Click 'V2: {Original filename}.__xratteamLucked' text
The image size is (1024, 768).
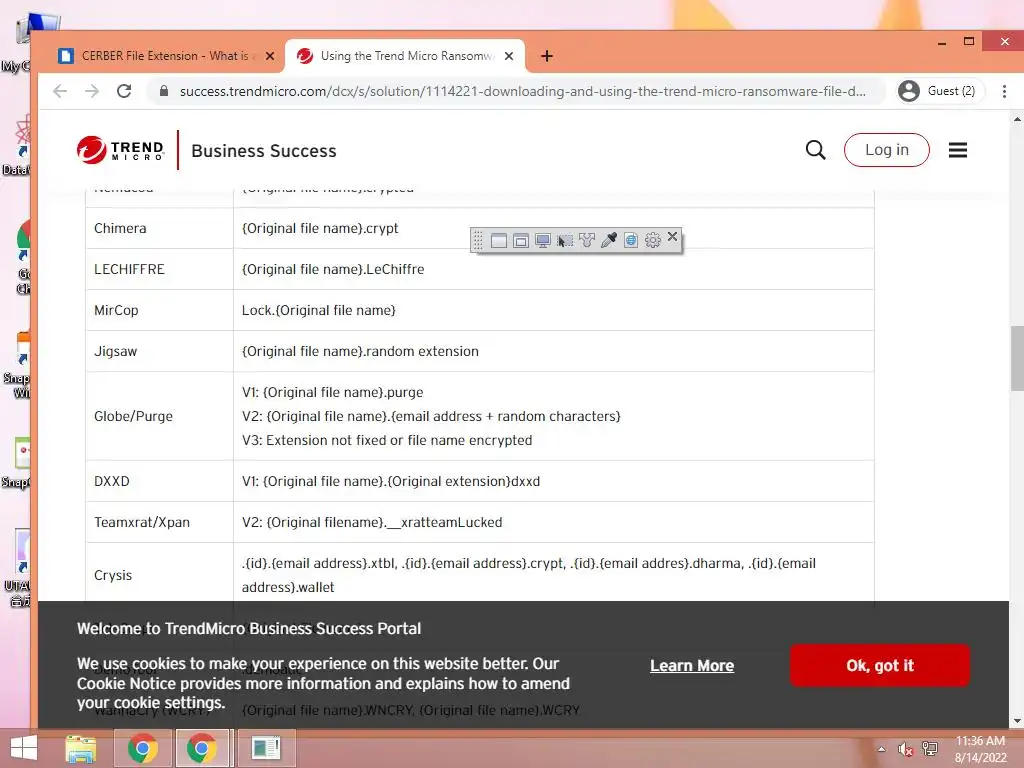(x=372, y=522)
